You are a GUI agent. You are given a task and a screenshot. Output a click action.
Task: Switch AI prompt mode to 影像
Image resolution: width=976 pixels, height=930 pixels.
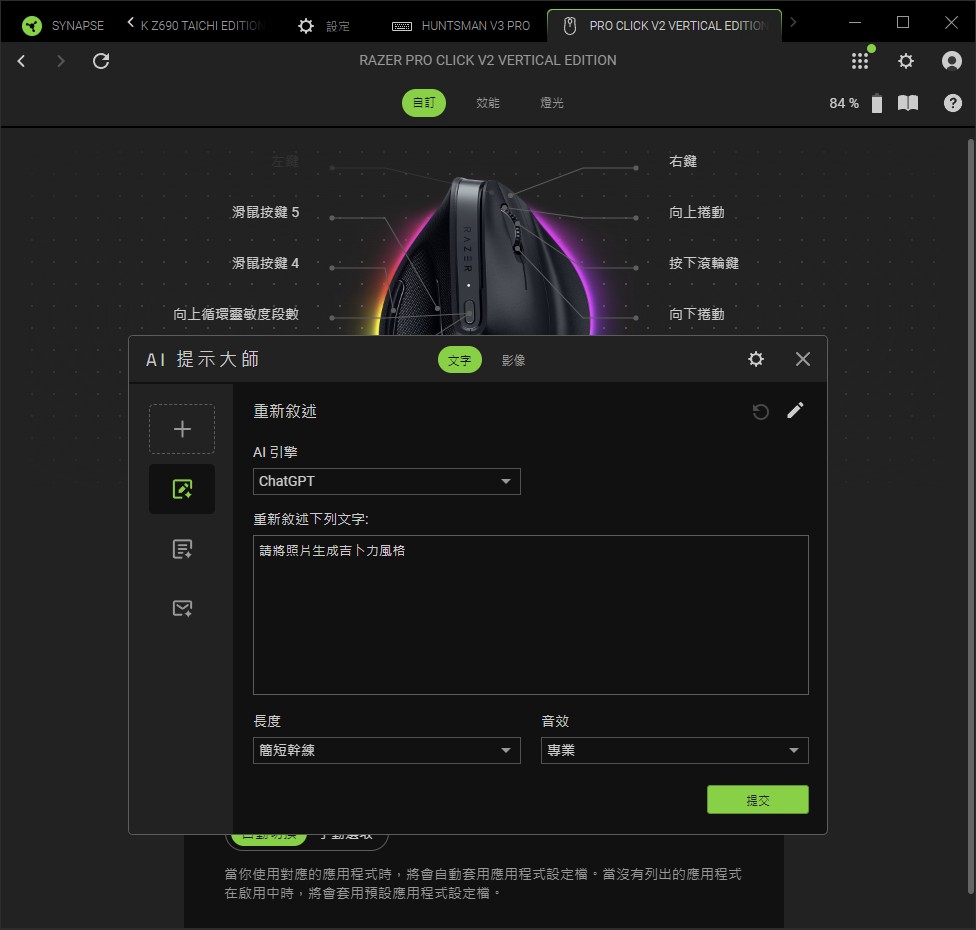(514, 360)
